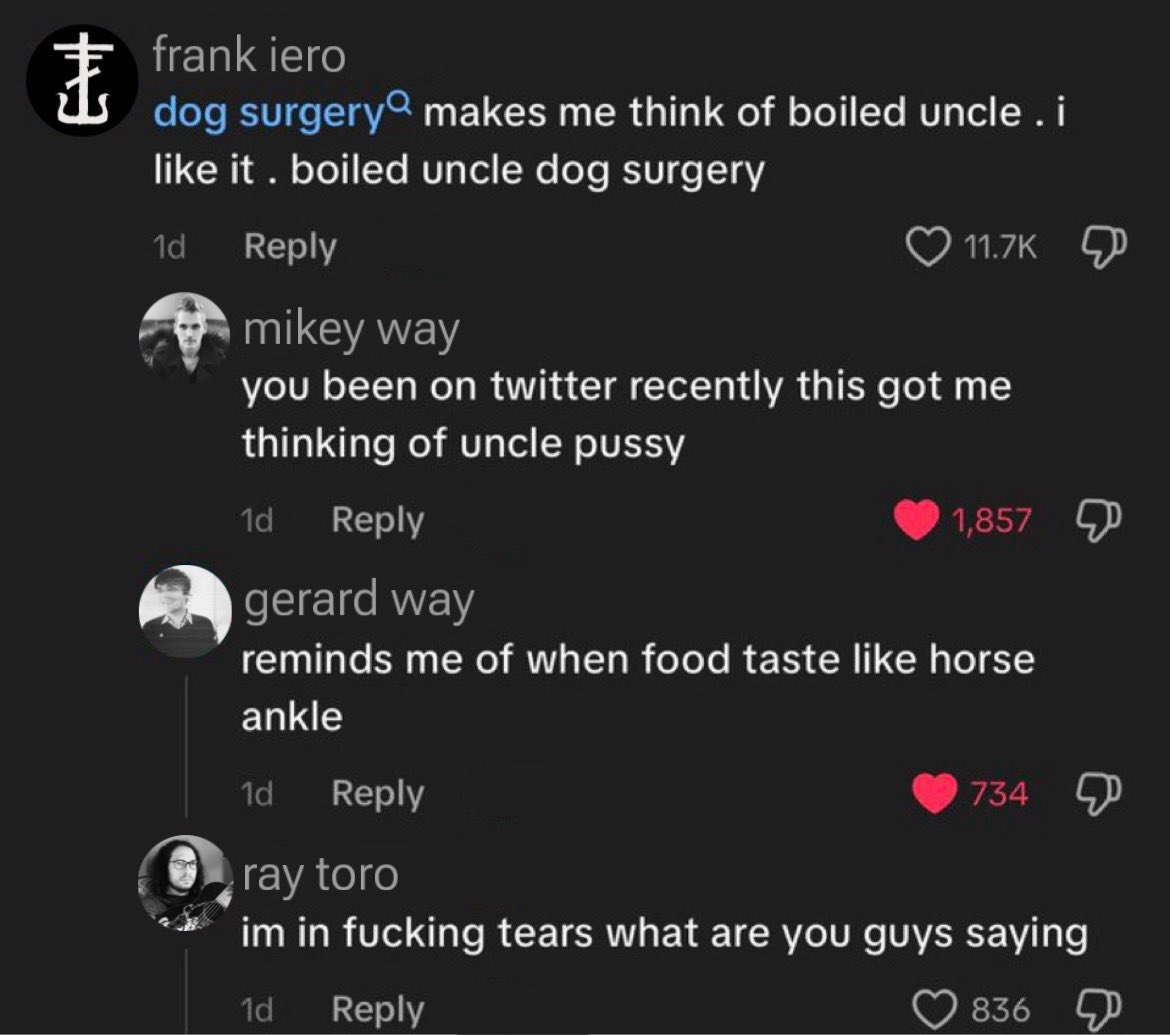
Task: Open ray toro's profile avatar
Action: pyautogui.click(x=185, y=883)
